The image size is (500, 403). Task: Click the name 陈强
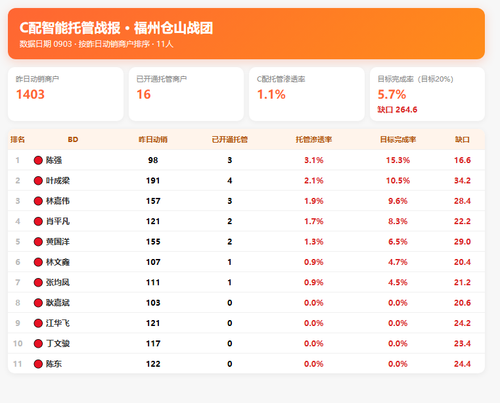click(x=54, y=160)
